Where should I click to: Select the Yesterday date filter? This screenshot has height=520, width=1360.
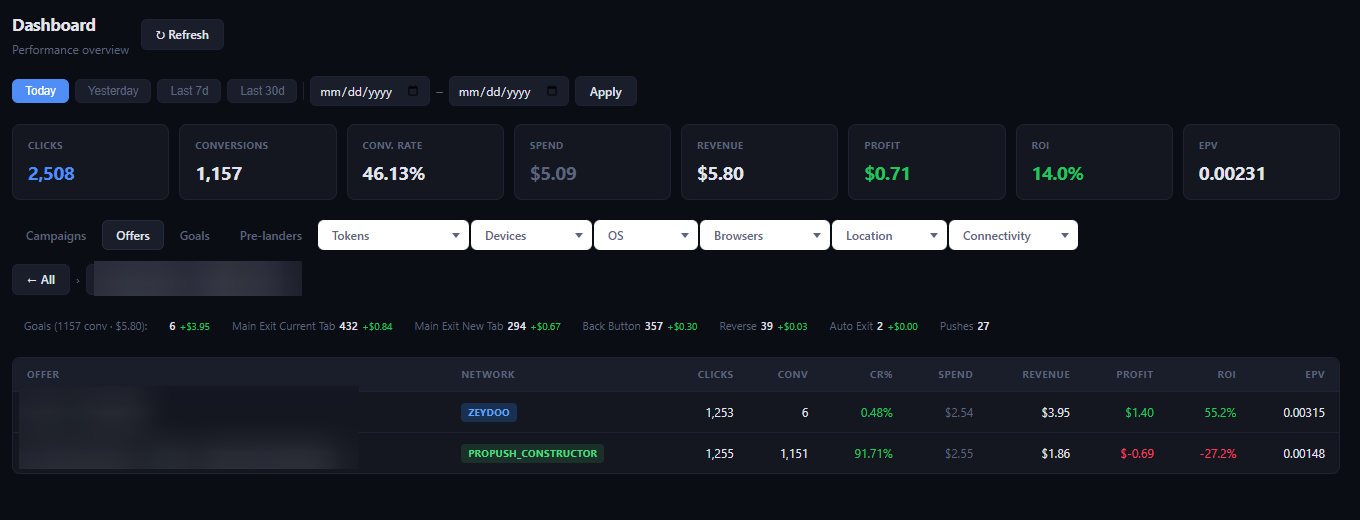(x=113, y=91)
